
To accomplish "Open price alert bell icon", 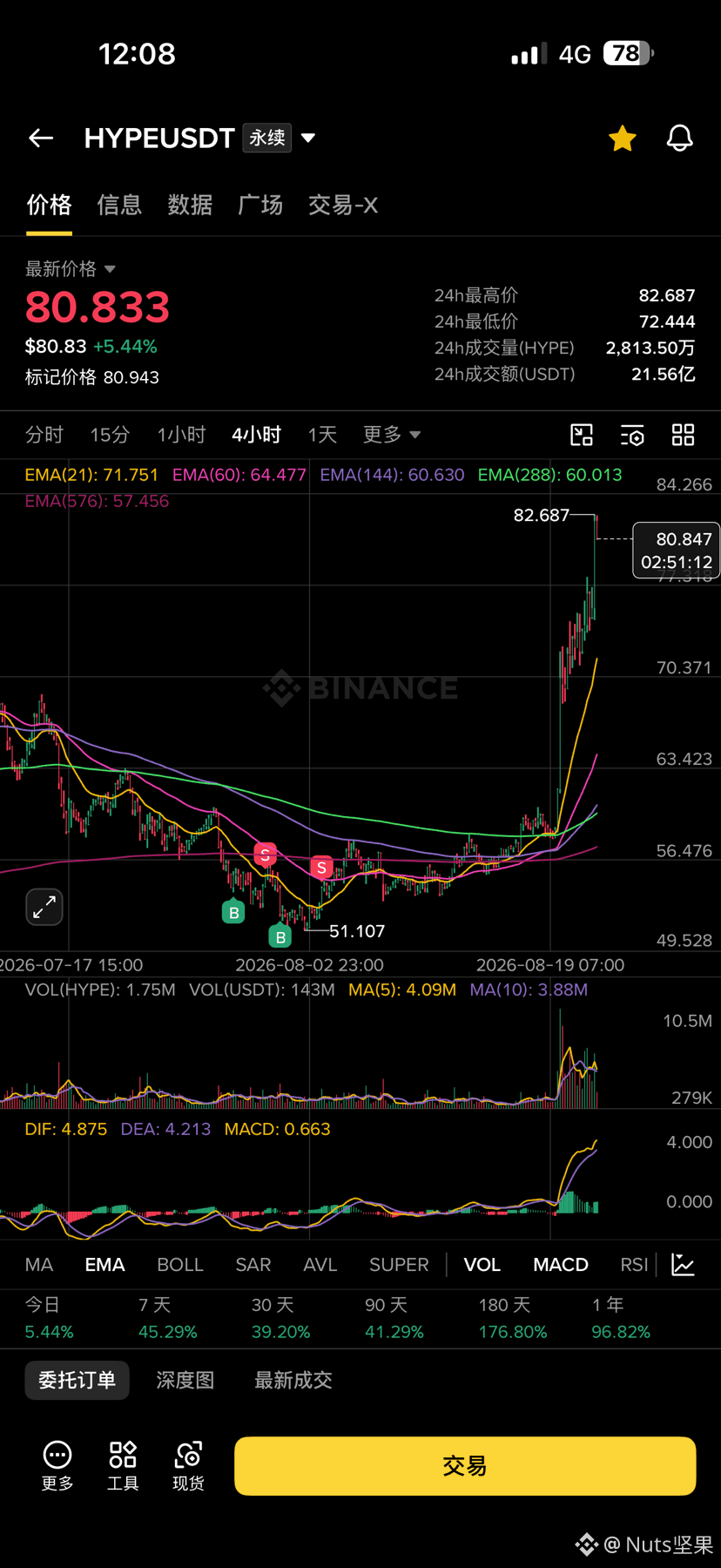I will (x=680, y=138).
